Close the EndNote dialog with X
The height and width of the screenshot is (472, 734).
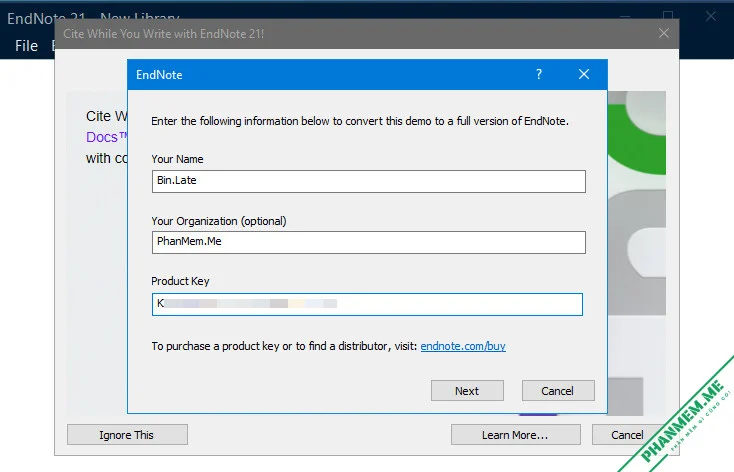[x=584, y=74]
